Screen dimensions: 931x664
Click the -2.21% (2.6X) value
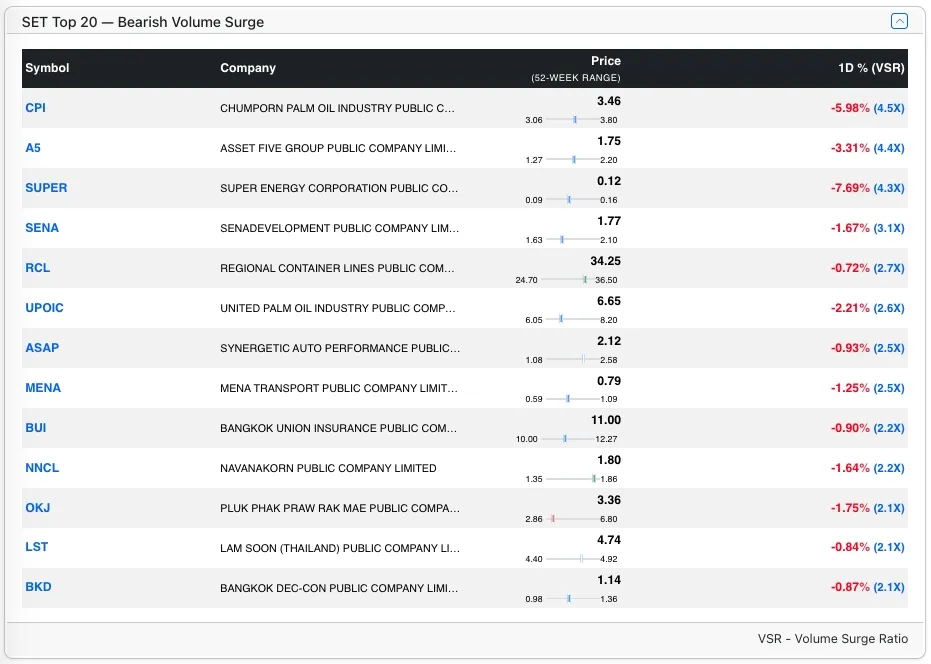coord(867,308)
